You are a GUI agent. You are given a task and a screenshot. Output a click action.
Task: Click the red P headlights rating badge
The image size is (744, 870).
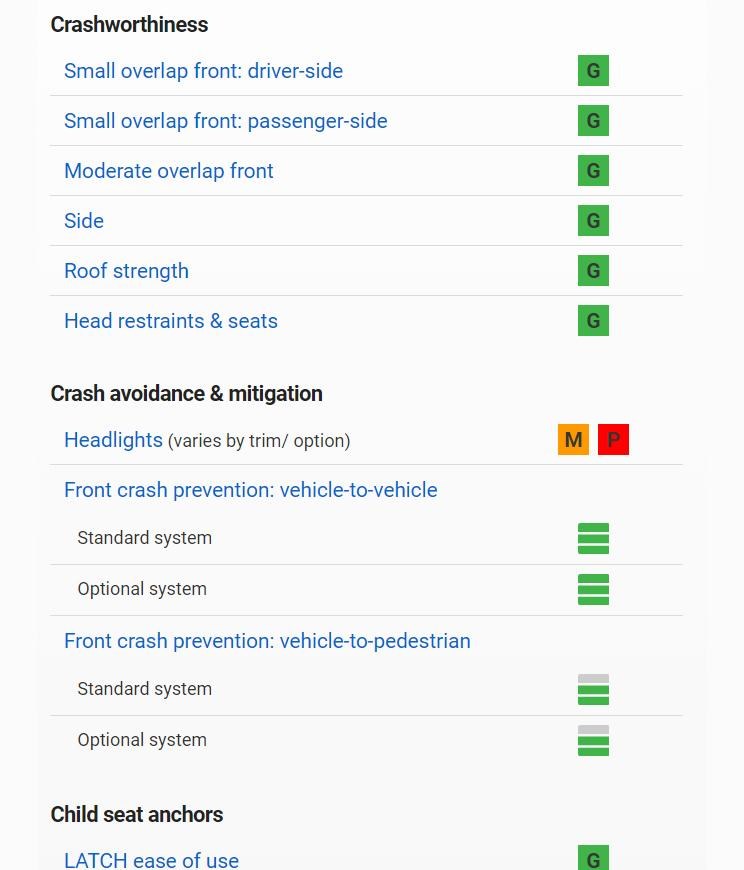613,439
